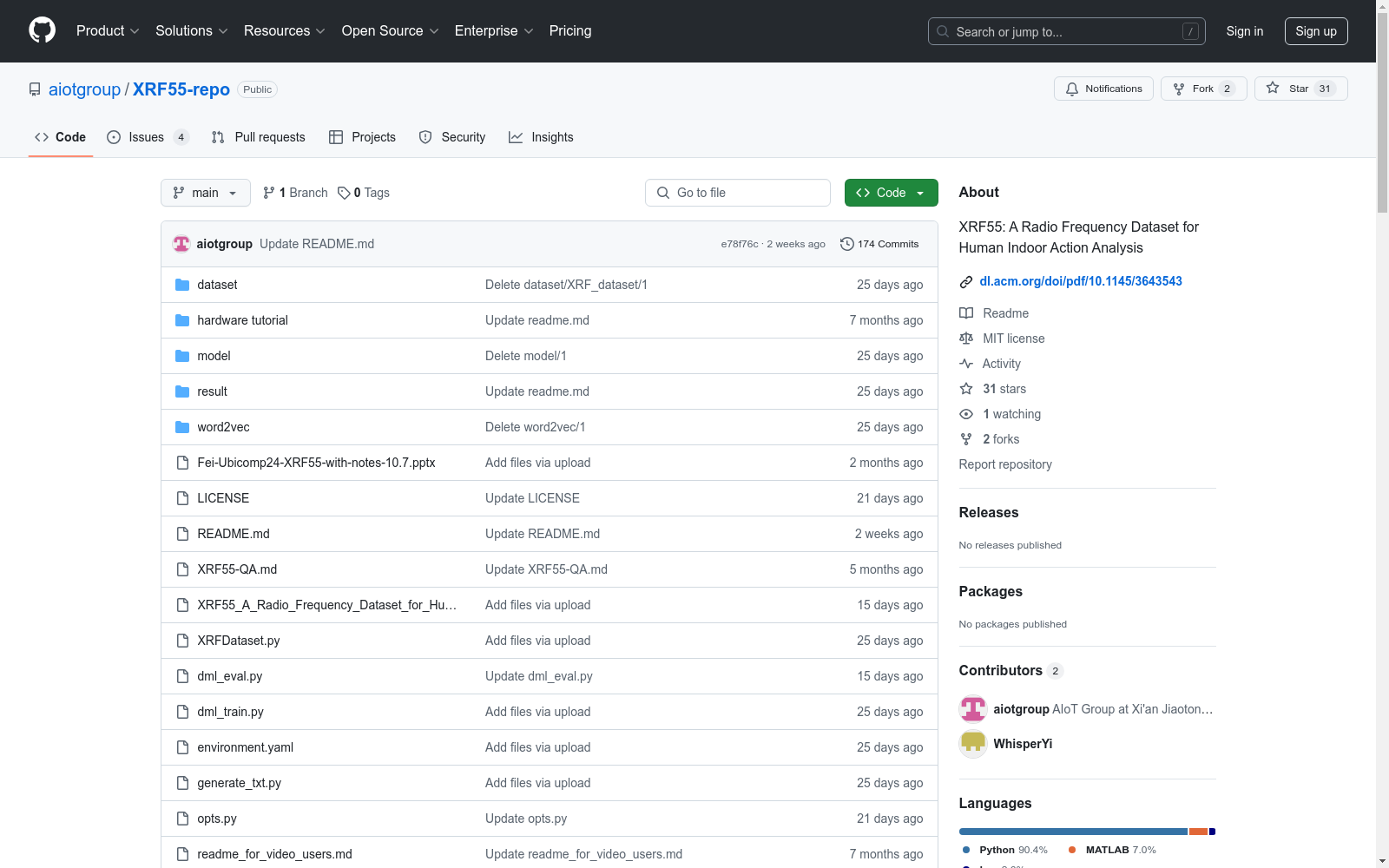Image resolution: width=1389 pixels, height=868 pixels.
Task: Click WhisperYi contributor avatar
Action: 972,744
